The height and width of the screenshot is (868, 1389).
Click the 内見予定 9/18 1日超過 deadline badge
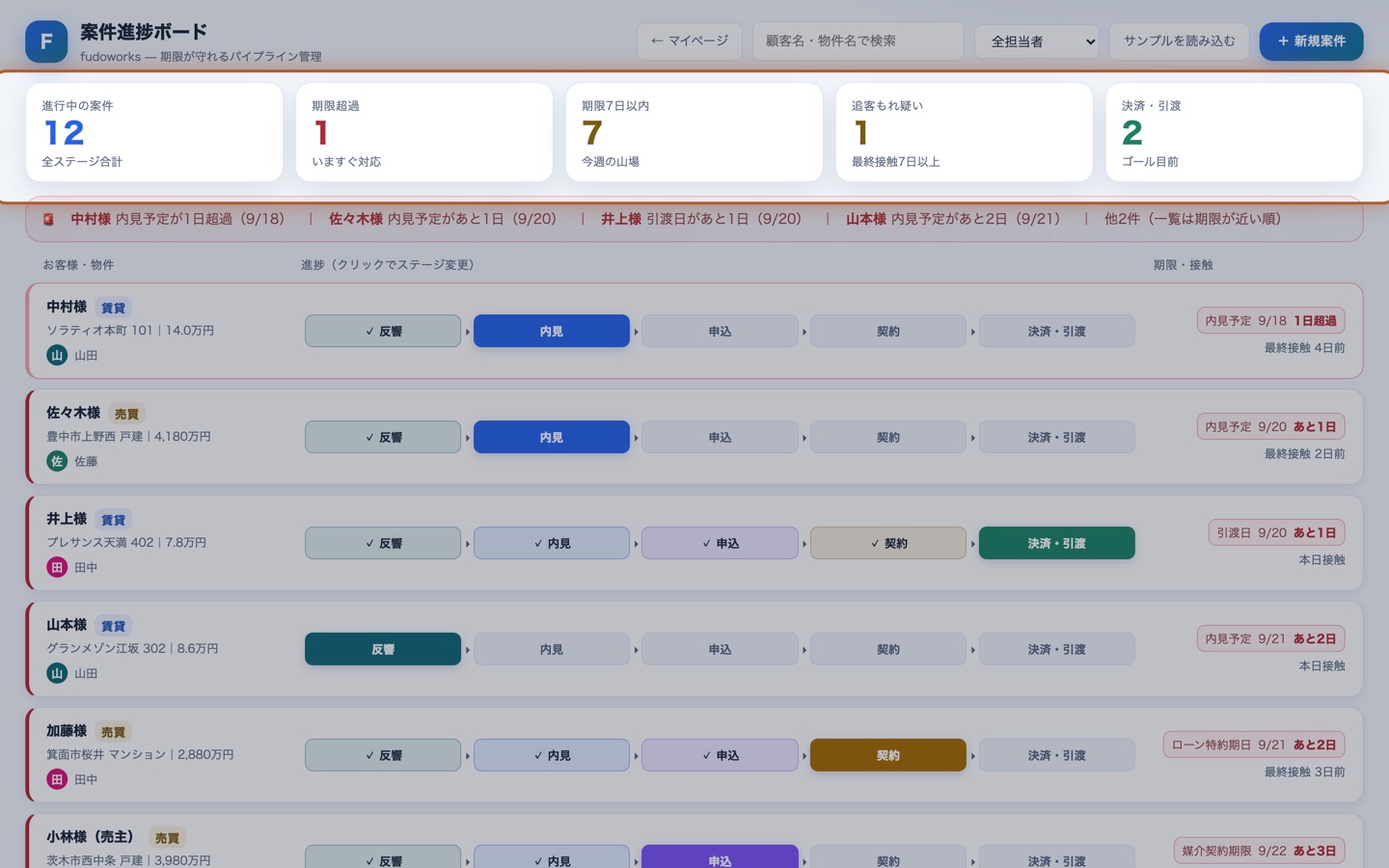point(1270,320)
